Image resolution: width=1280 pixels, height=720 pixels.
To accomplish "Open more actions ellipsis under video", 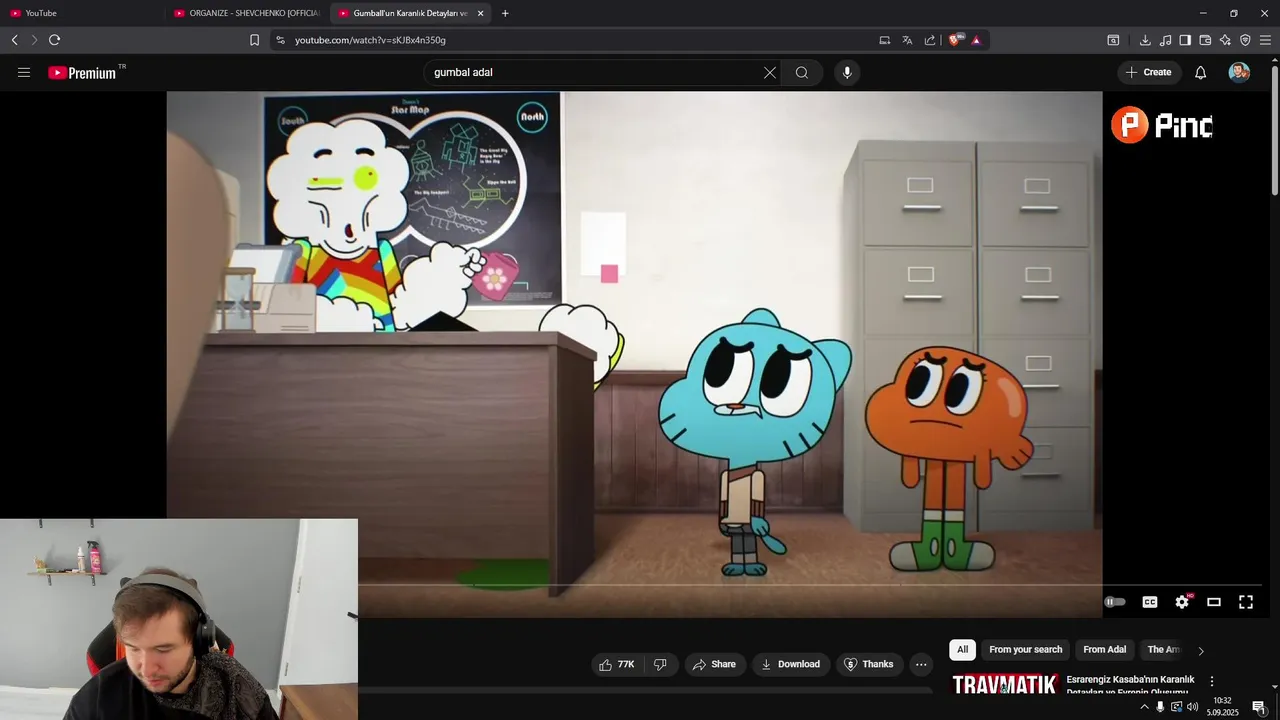I will pos(921,664).
